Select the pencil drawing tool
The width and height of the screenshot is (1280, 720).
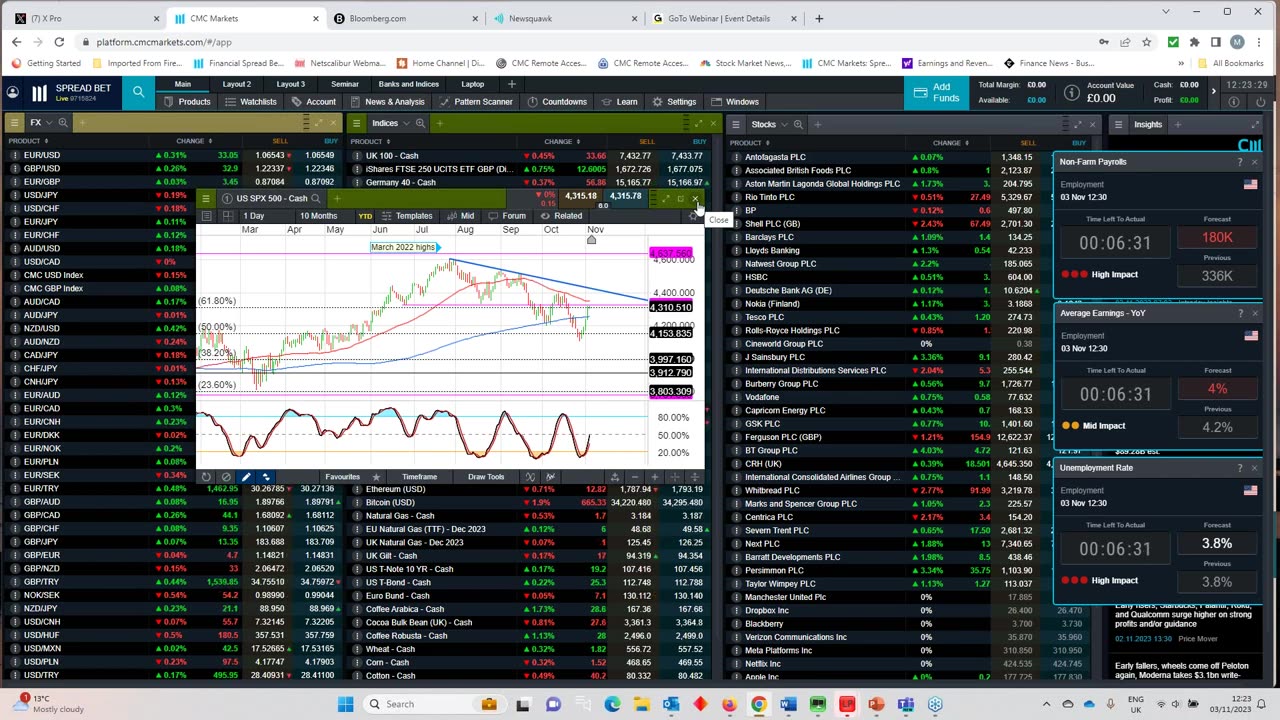pyautogui.click(x=246, y=477)
